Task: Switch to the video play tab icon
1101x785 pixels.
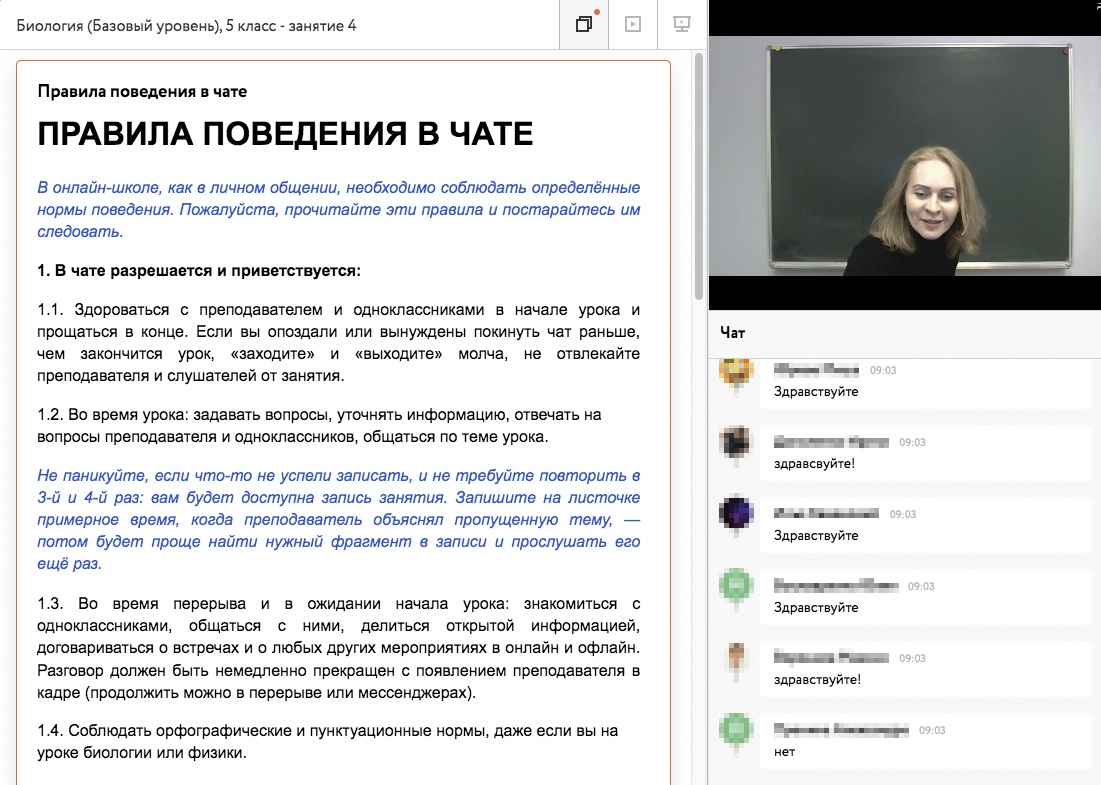Action: click(632, 25)
